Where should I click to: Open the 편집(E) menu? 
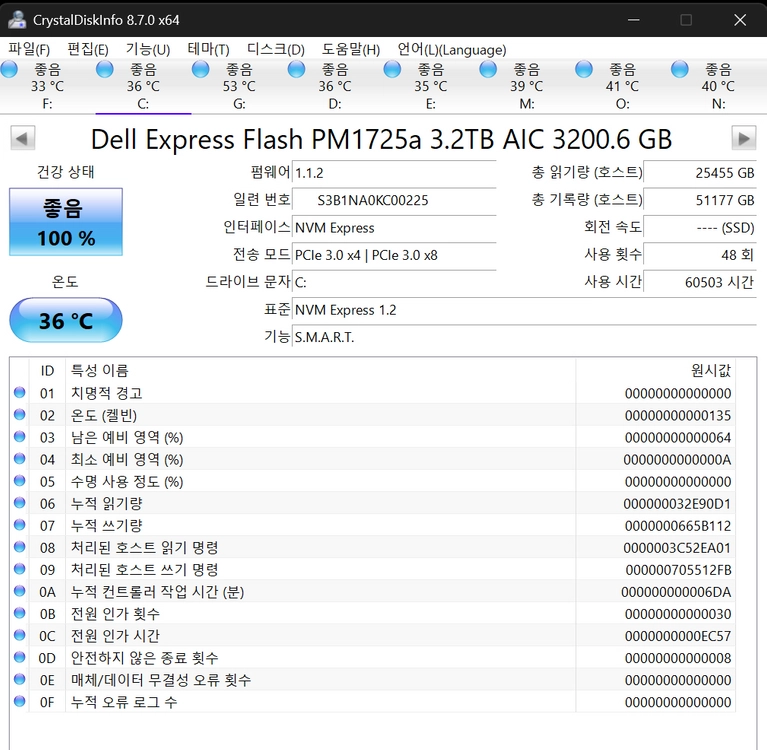[88, 49]
